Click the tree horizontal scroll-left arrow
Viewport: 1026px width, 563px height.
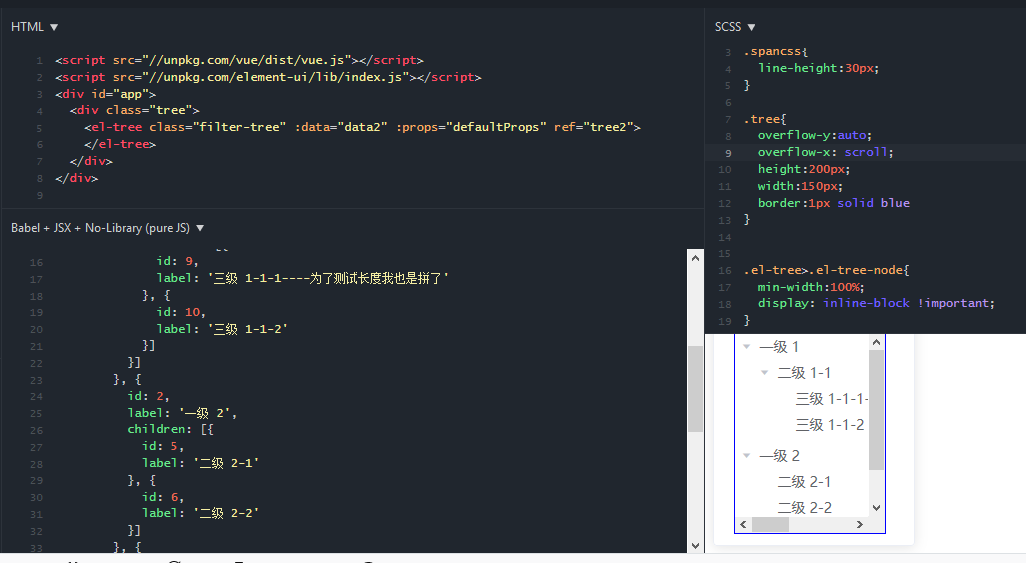743,524
